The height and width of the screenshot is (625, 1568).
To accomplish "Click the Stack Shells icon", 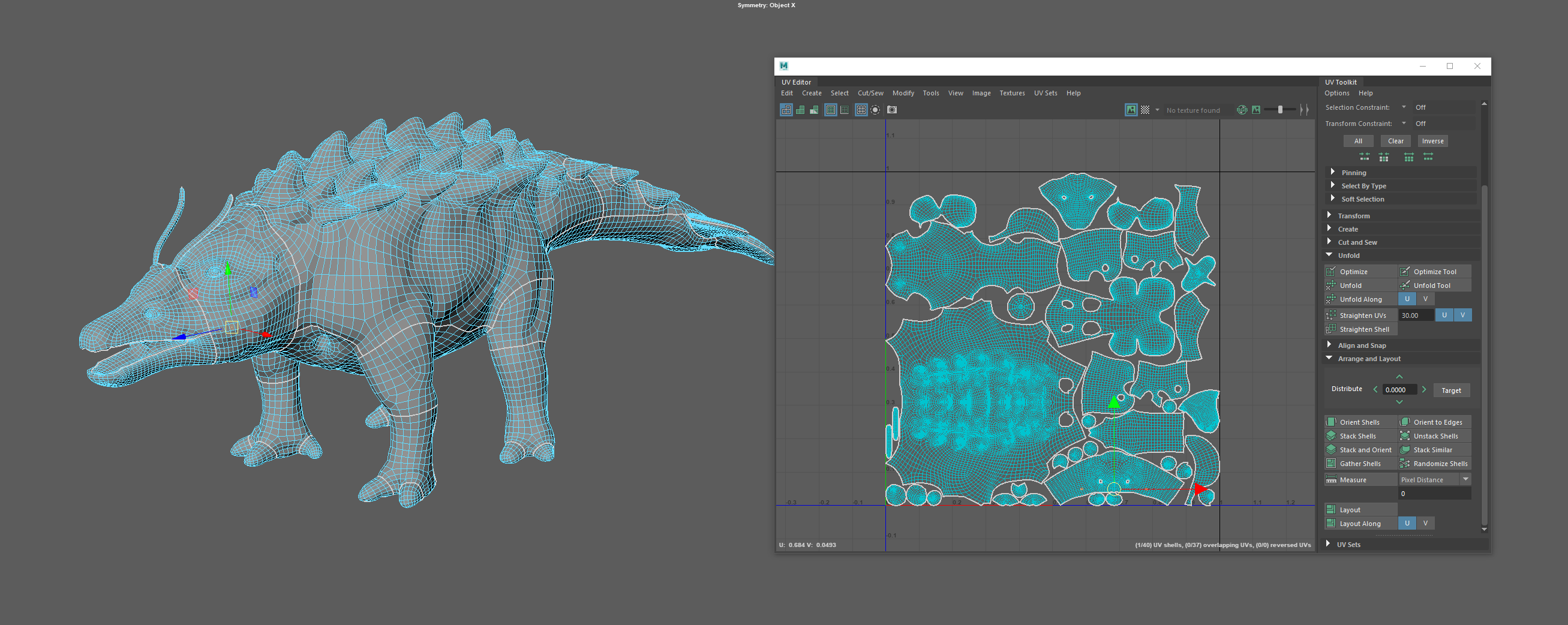I will pyautogui.click(x=1331, y=435).
